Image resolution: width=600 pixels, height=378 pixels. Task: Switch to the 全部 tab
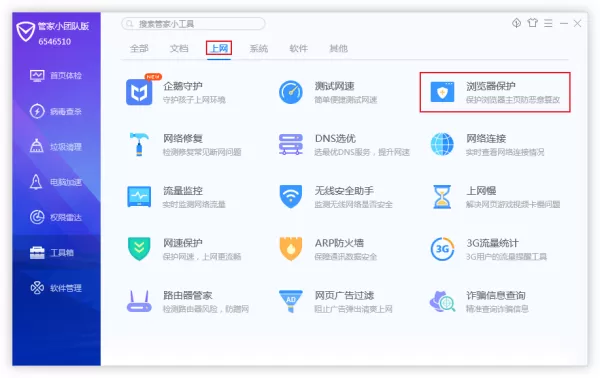(x=139, y=48)
